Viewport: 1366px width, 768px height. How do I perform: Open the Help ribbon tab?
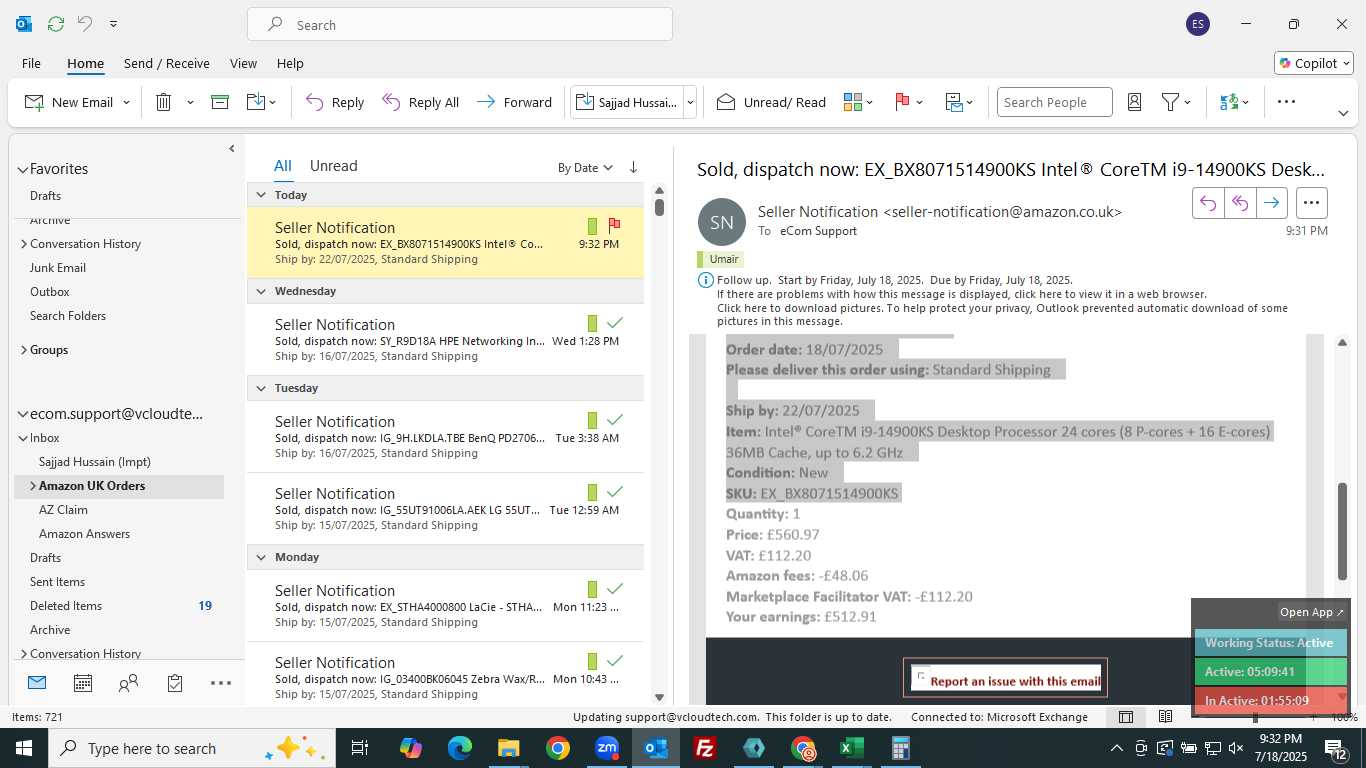pos(290,63)
